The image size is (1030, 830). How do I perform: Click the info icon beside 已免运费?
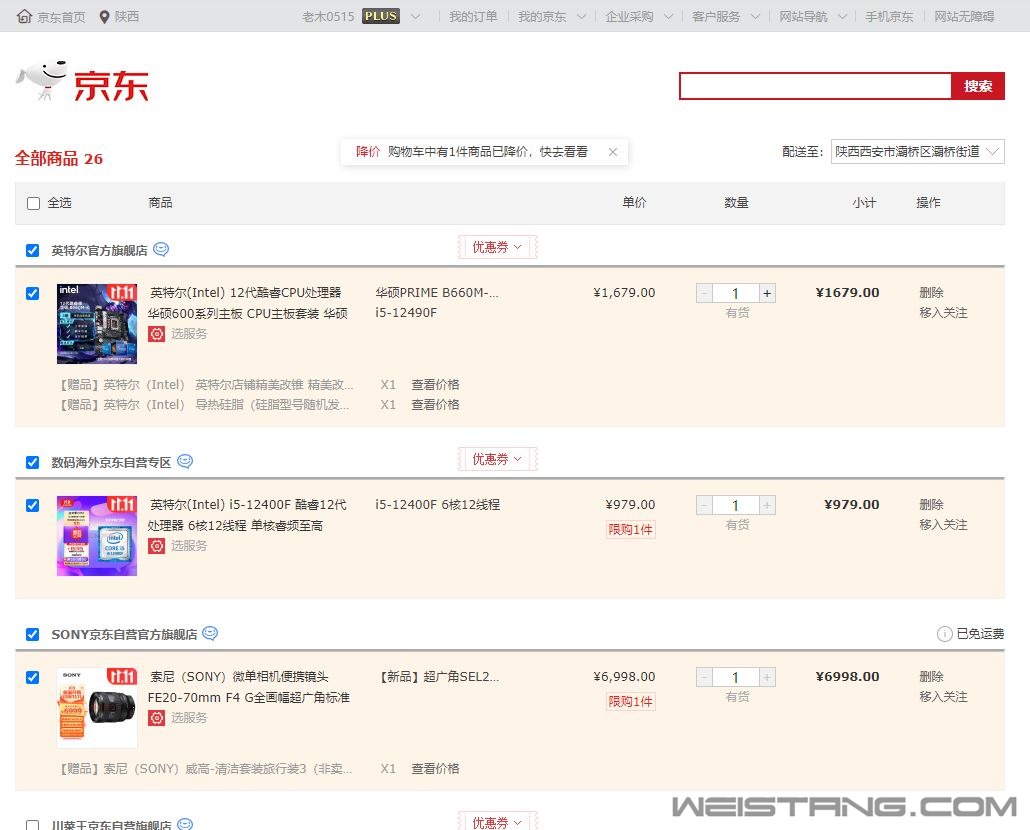click(x=944, y=634)
